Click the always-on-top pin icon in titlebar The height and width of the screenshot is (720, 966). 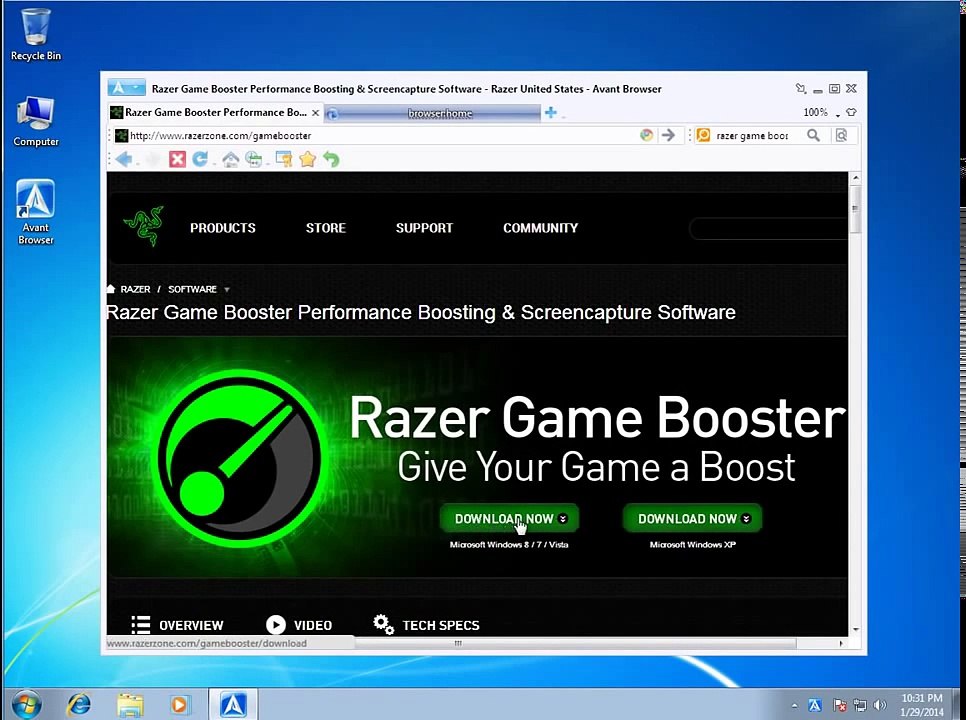point(800,89)
